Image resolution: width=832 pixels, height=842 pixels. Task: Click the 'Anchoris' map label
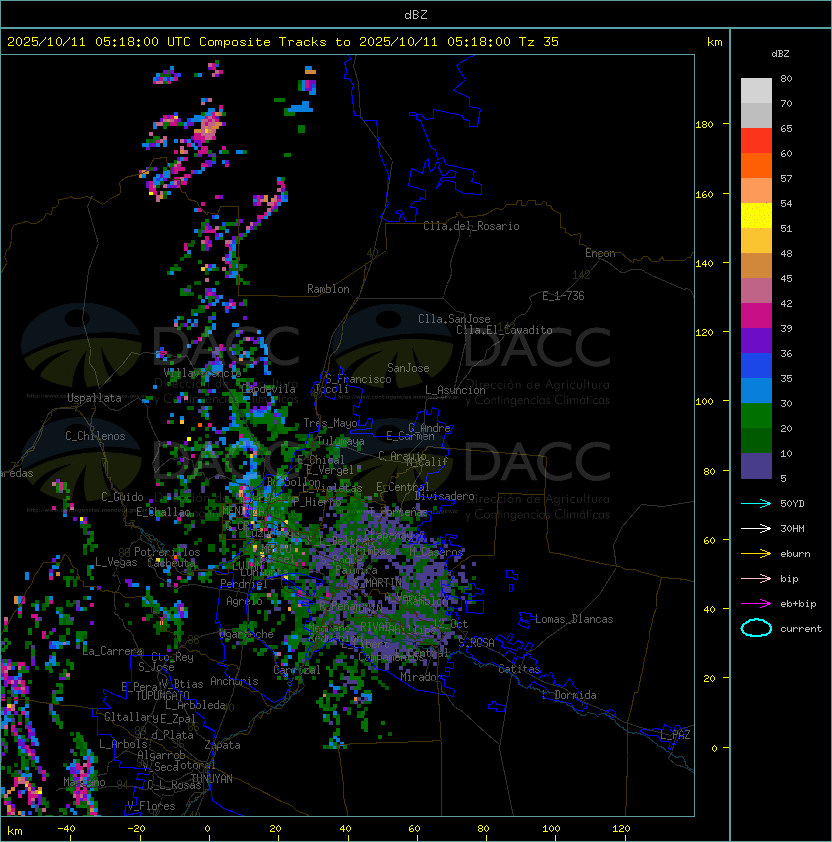pos(234,681)
